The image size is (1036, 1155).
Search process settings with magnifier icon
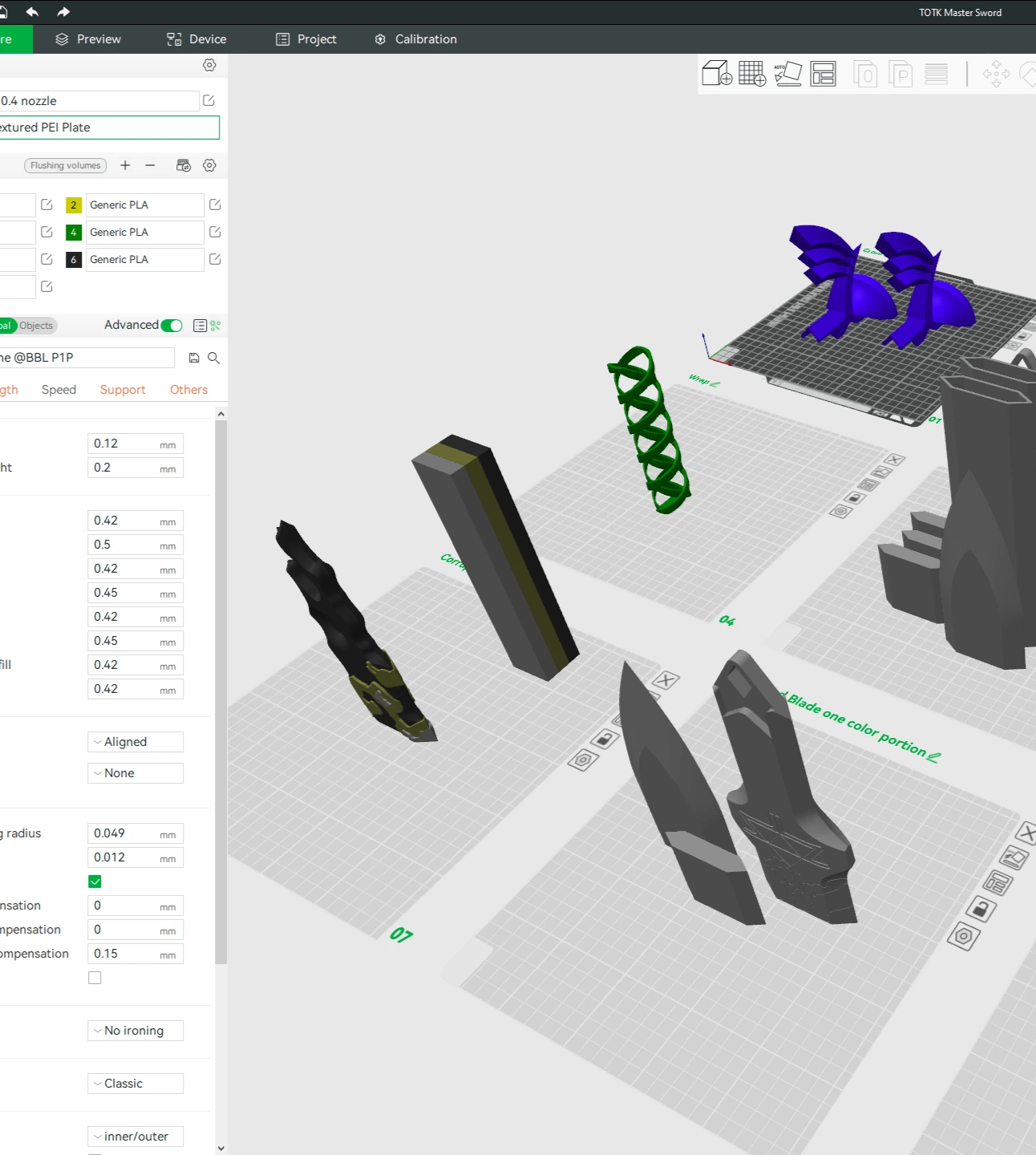click(214, 358)
